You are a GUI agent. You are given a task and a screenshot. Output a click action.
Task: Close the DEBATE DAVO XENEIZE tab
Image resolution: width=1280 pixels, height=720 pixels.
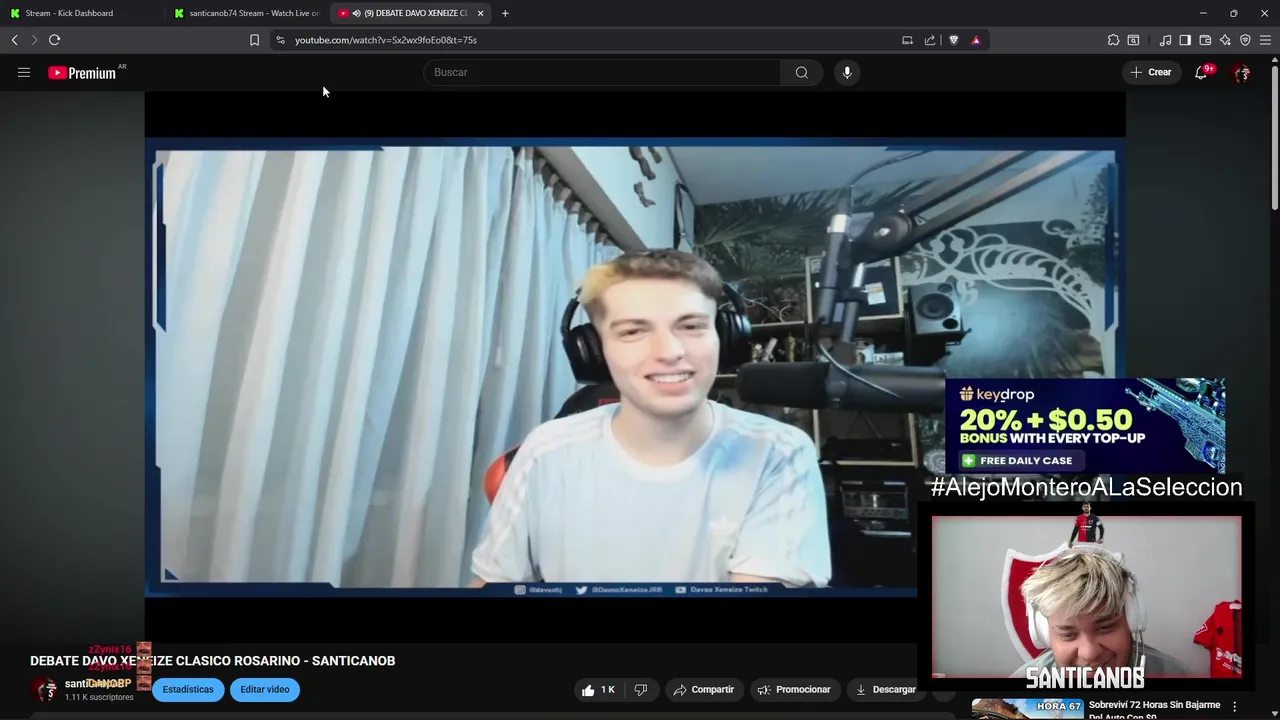click(480, 13)
